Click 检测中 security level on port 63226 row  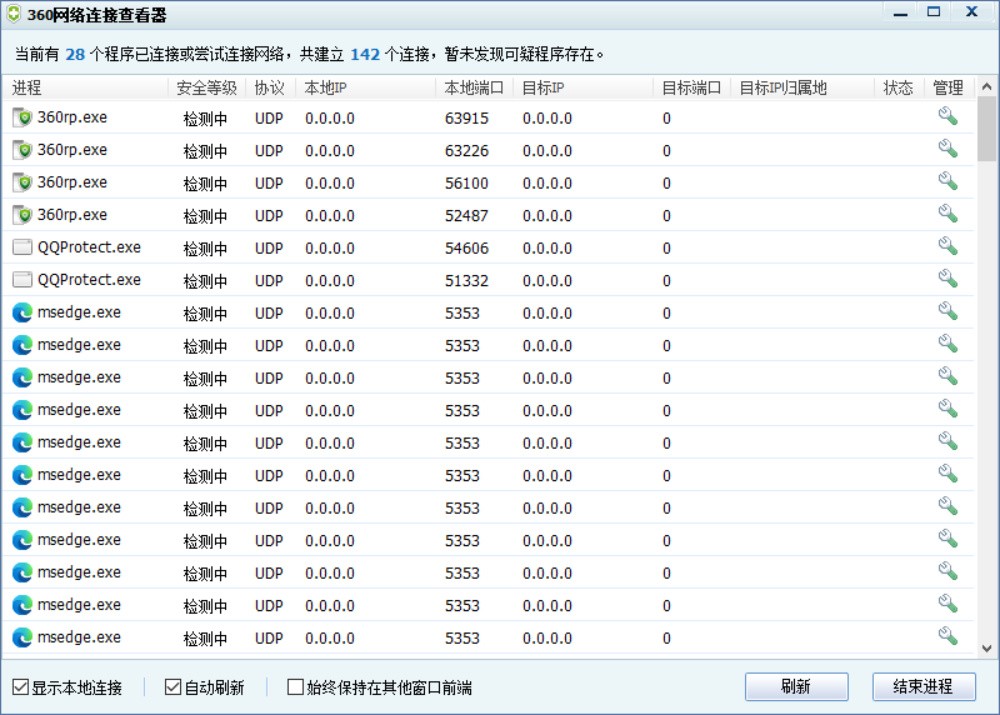point(205,151)
